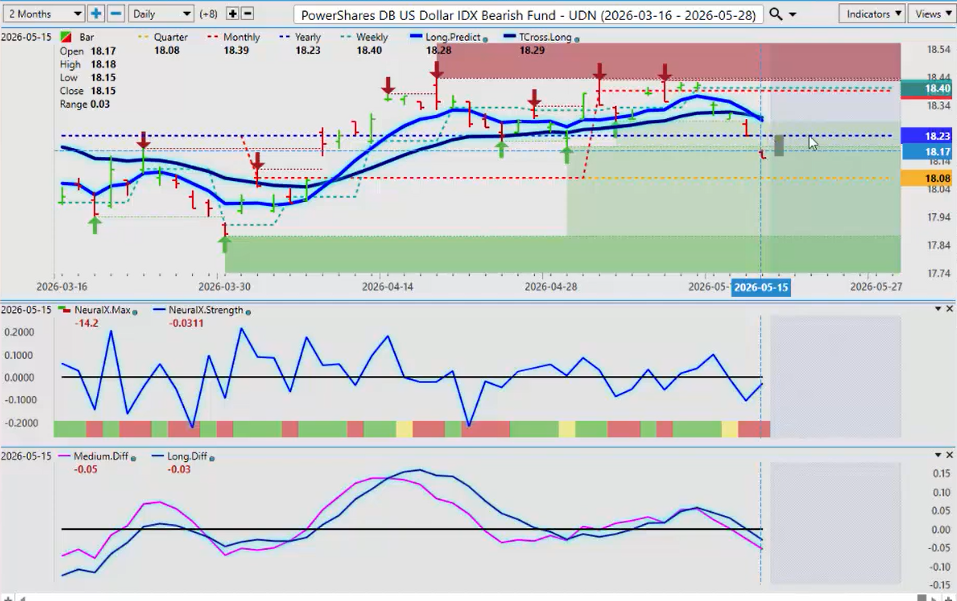Select the Long.Diff legend label
Screen dimensions: 957x601
click(187, 456)
